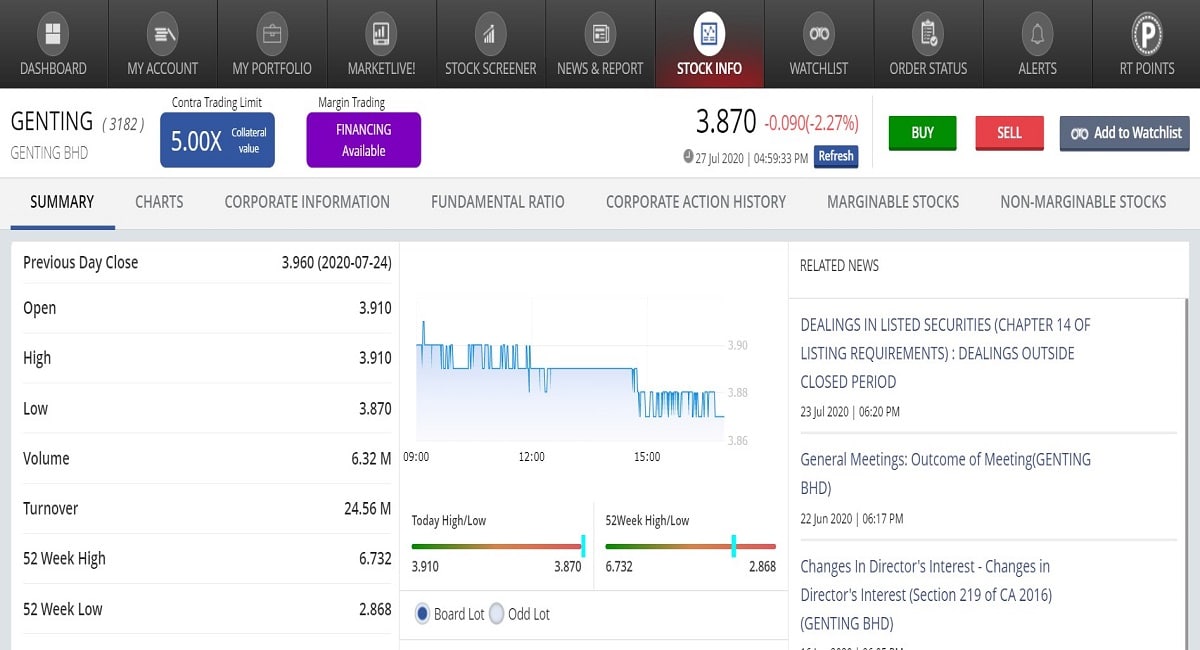Open My Portfolio briefcase icon
Viewport: 1200px width, 650px height.
pos(272,34)
